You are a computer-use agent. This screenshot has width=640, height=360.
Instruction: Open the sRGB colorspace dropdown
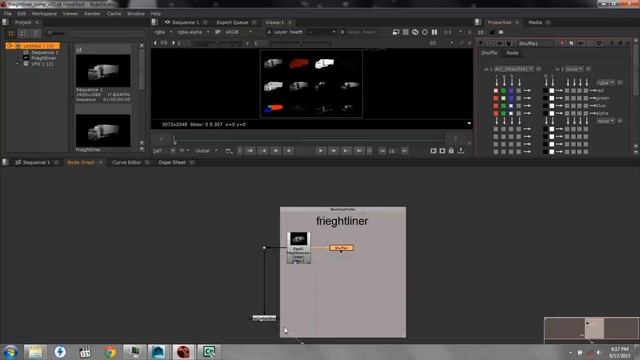coord(239,32)
